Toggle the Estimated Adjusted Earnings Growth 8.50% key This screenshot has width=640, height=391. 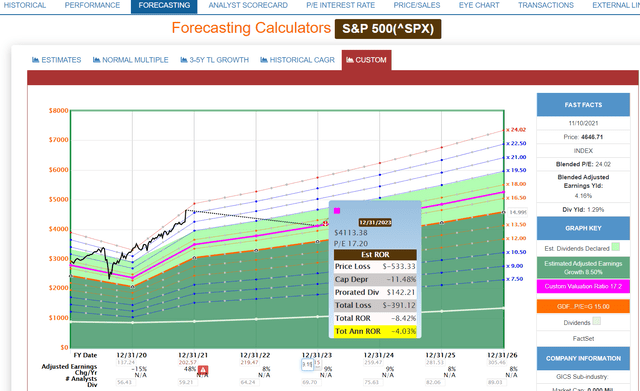click(x=583, y=268)
